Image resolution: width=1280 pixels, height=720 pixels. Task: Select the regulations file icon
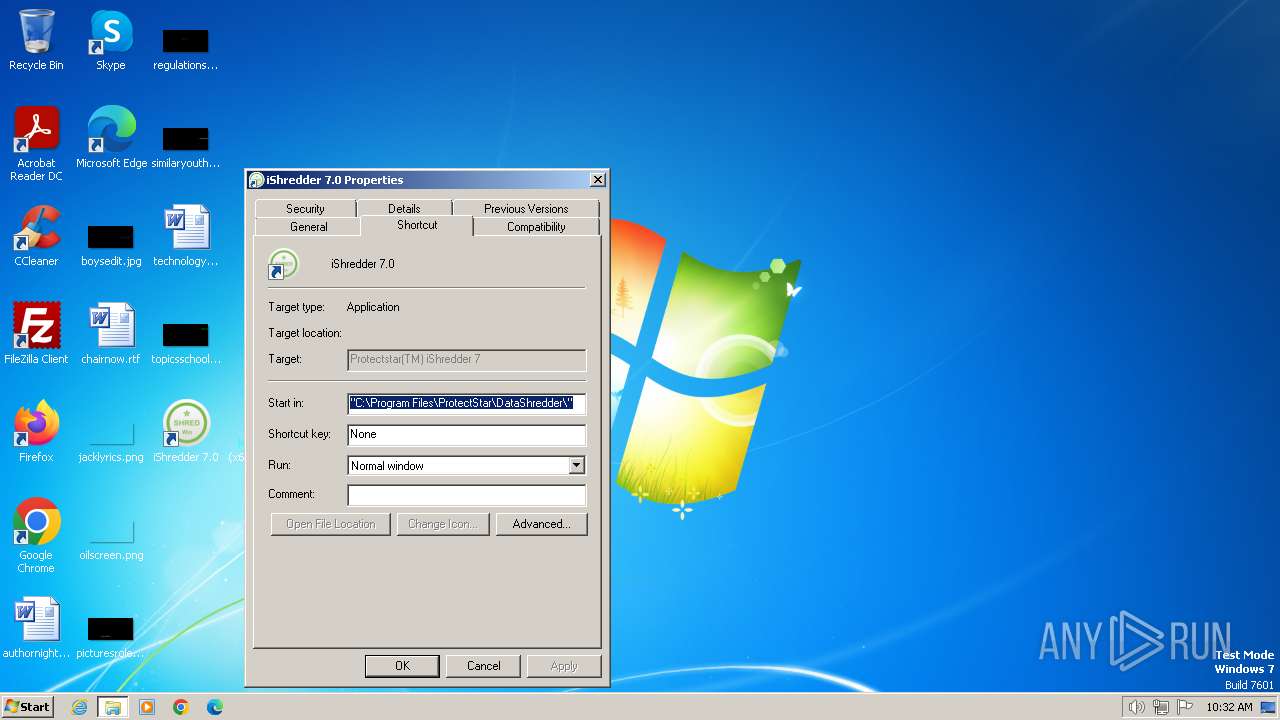pos(186,50)
